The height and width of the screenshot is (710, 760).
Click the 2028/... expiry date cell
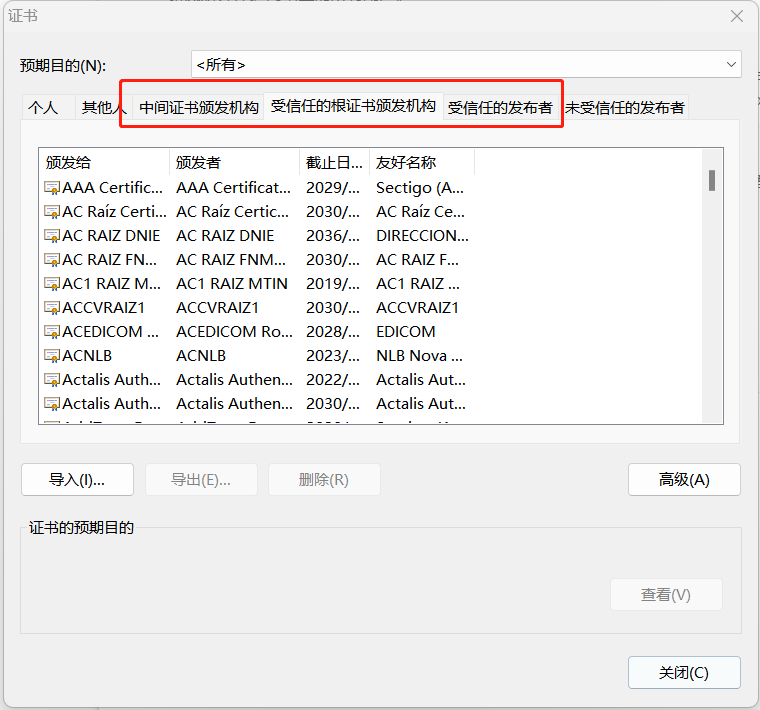pyautogui.click(x=333, y=331)
